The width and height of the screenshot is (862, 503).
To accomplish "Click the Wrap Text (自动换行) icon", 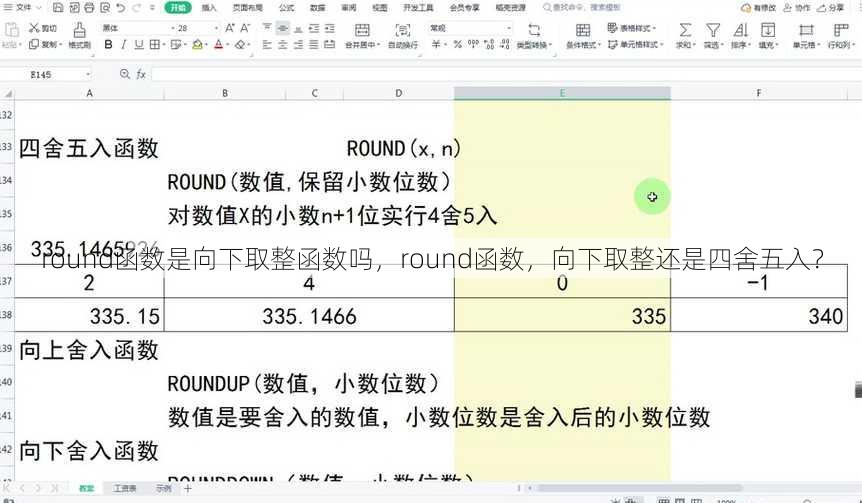I will point(403,30).
